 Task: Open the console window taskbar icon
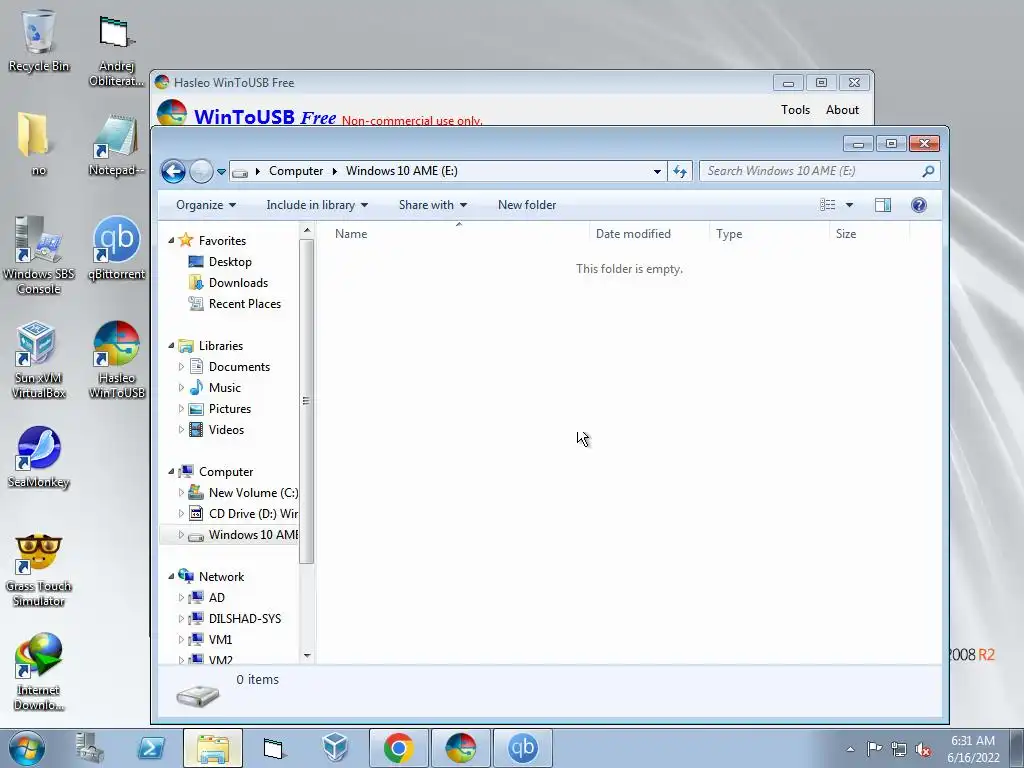pos(274,748)
